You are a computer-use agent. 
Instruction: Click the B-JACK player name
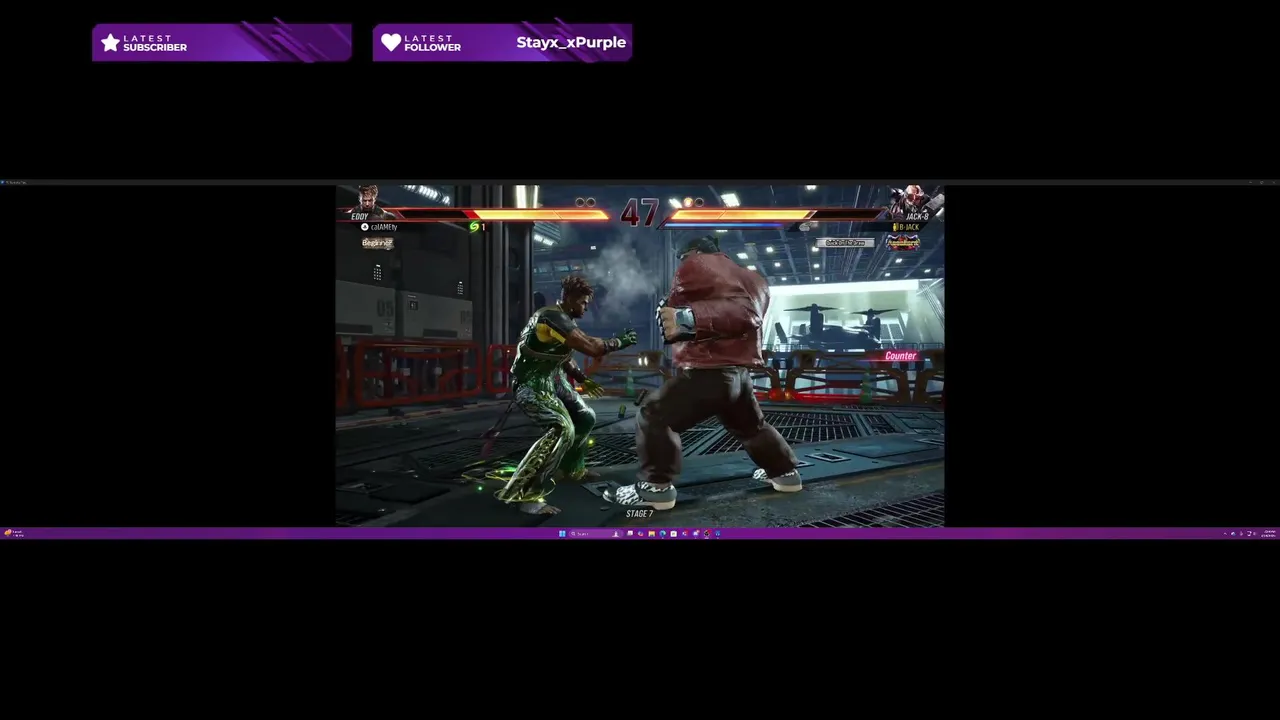click(x=911, y=227)
